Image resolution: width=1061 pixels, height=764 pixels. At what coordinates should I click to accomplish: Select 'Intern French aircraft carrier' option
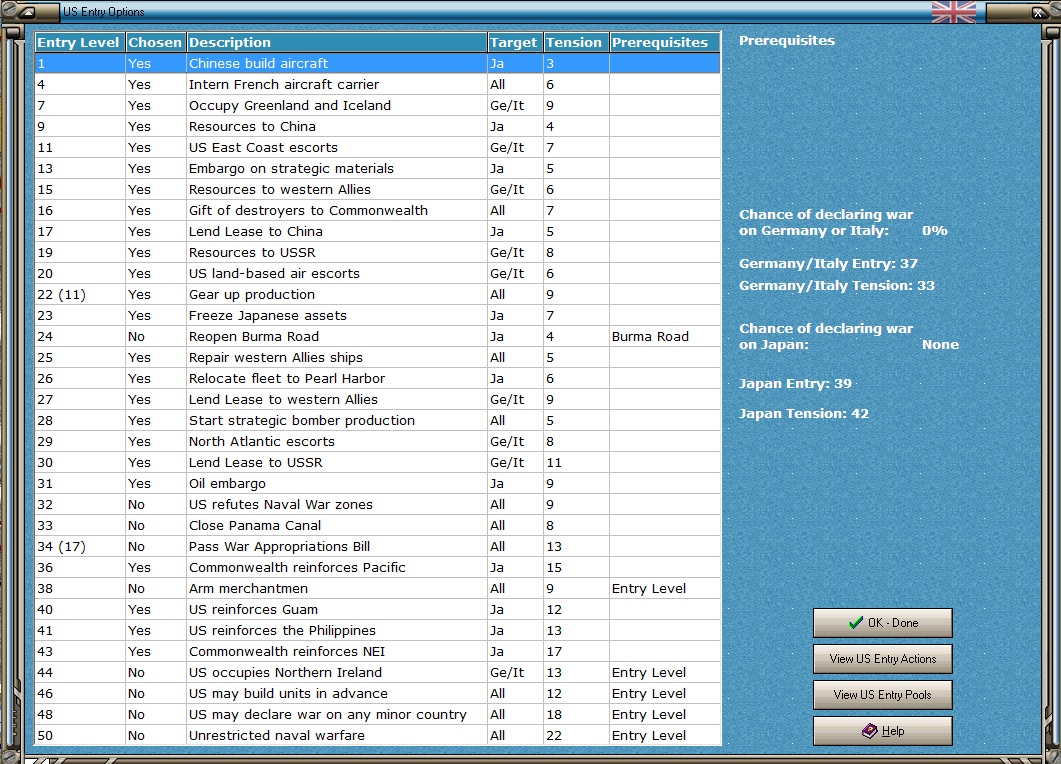click(378, 84)
